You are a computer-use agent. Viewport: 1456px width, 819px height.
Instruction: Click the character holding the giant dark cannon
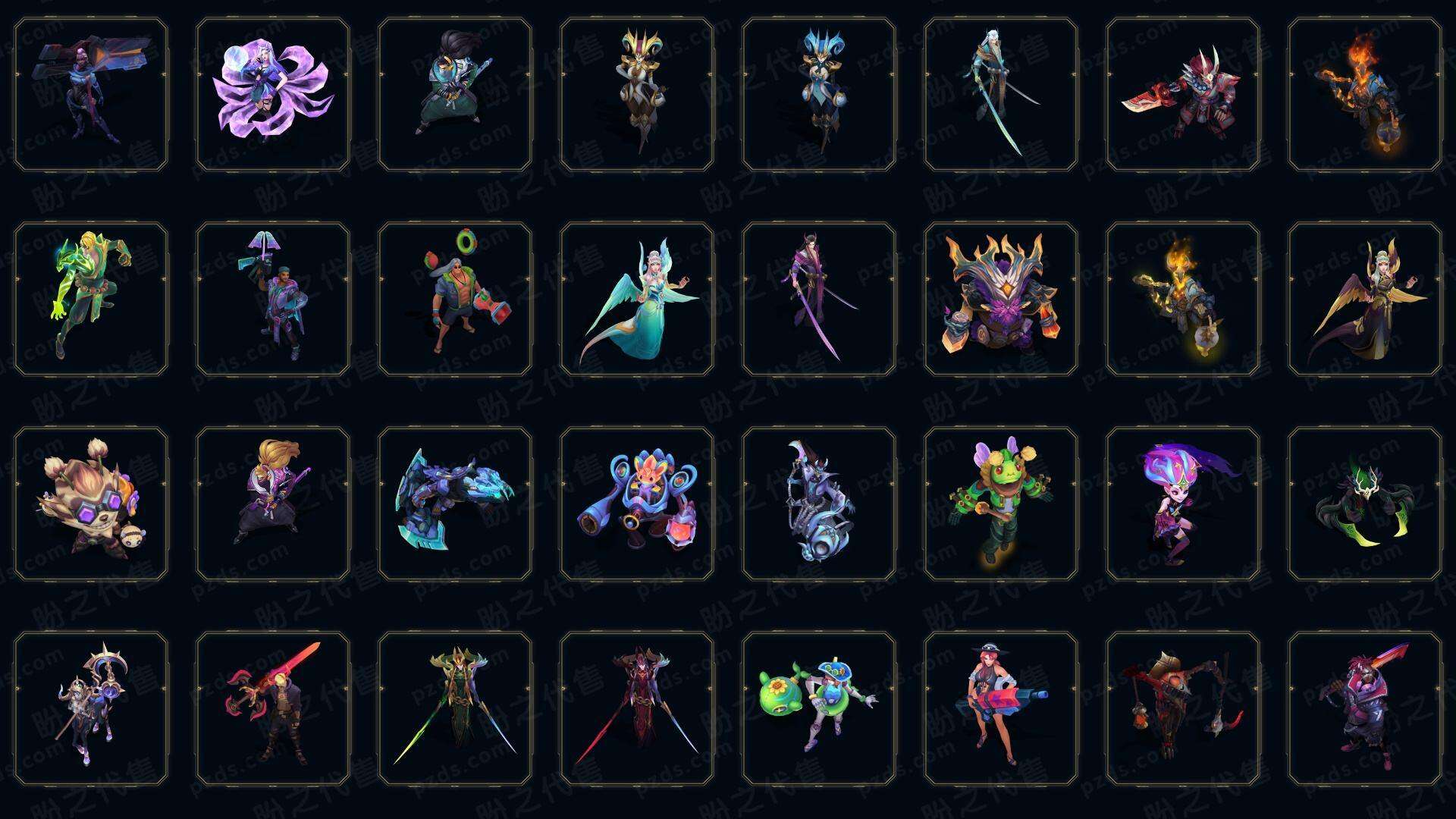click(91, 95)
